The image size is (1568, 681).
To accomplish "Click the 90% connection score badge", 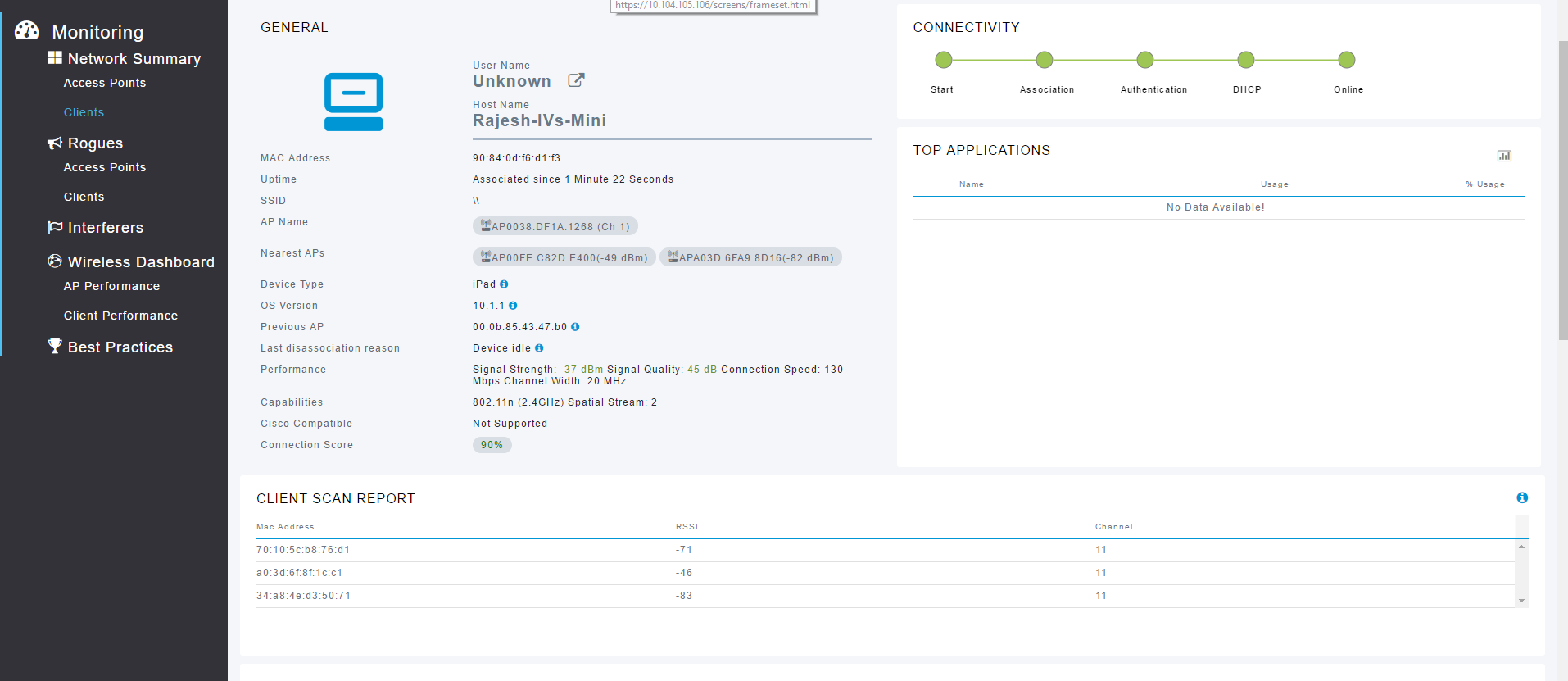I will click(492, 445).
